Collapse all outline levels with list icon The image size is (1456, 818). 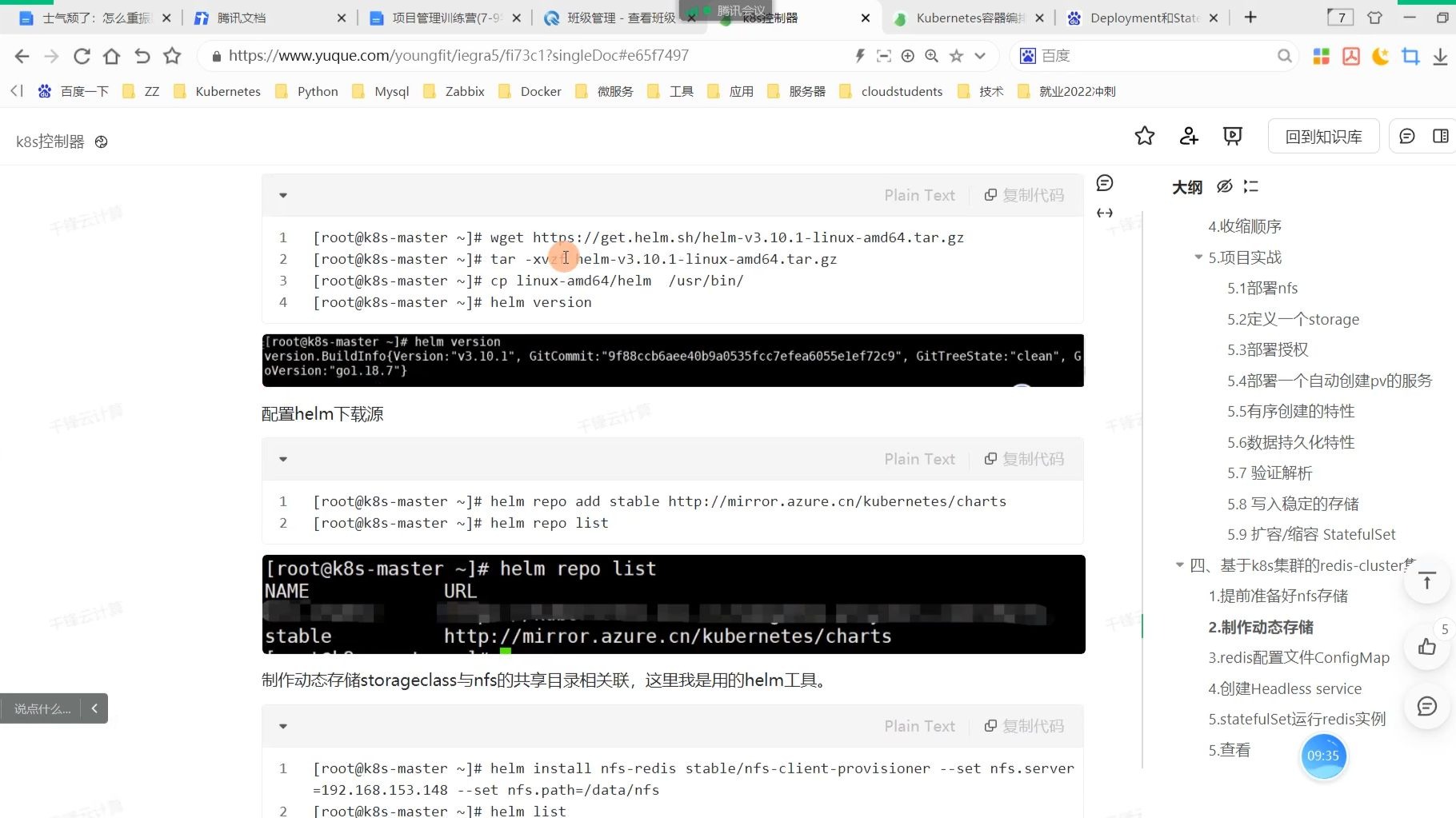click(1251, 186)
